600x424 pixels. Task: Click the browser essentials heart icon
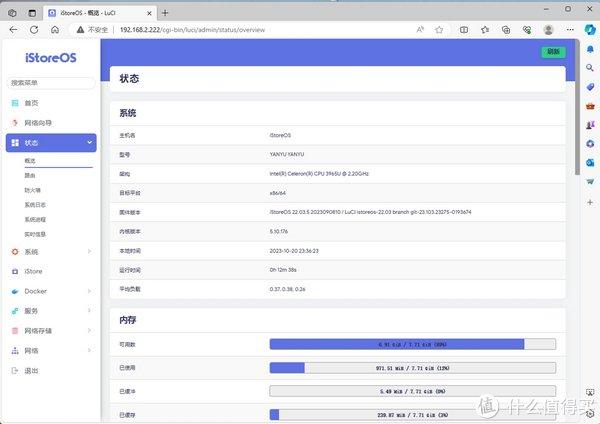pos(527,29)
